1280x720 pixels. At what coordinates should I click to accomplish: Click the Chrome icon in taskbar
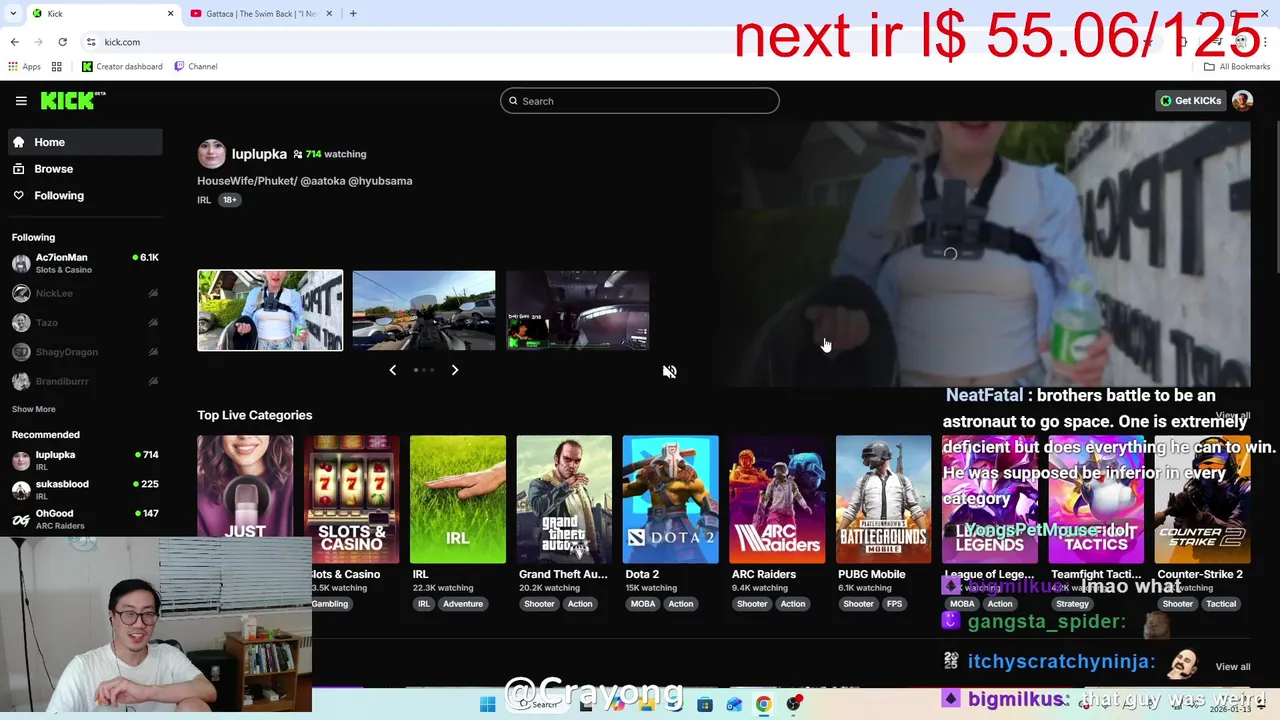(763, 705)
